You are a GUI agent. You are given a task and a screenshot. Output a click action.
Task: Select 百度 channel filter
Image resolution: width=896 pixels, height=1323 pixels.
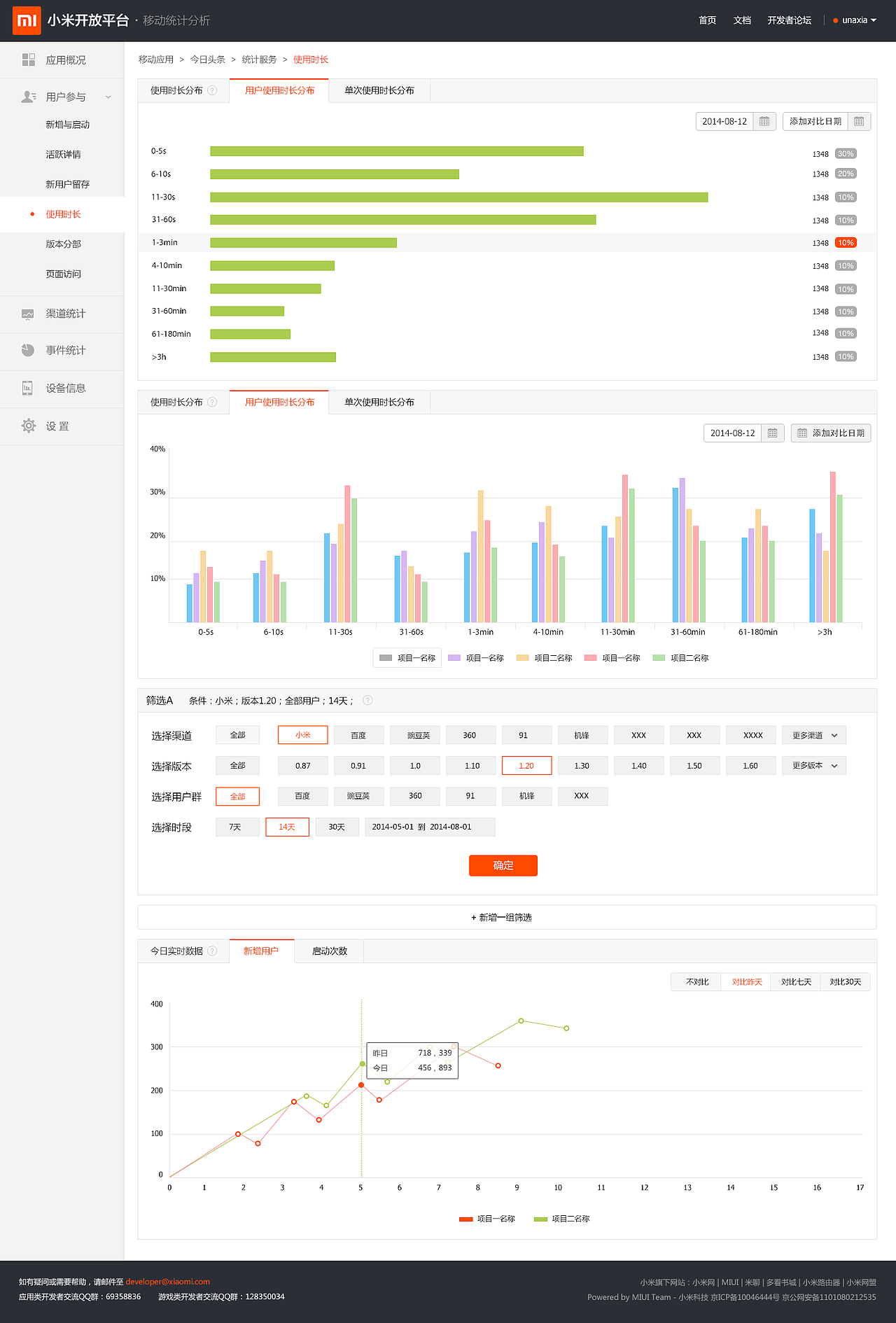pyautogui.click(x=358, y=735)
